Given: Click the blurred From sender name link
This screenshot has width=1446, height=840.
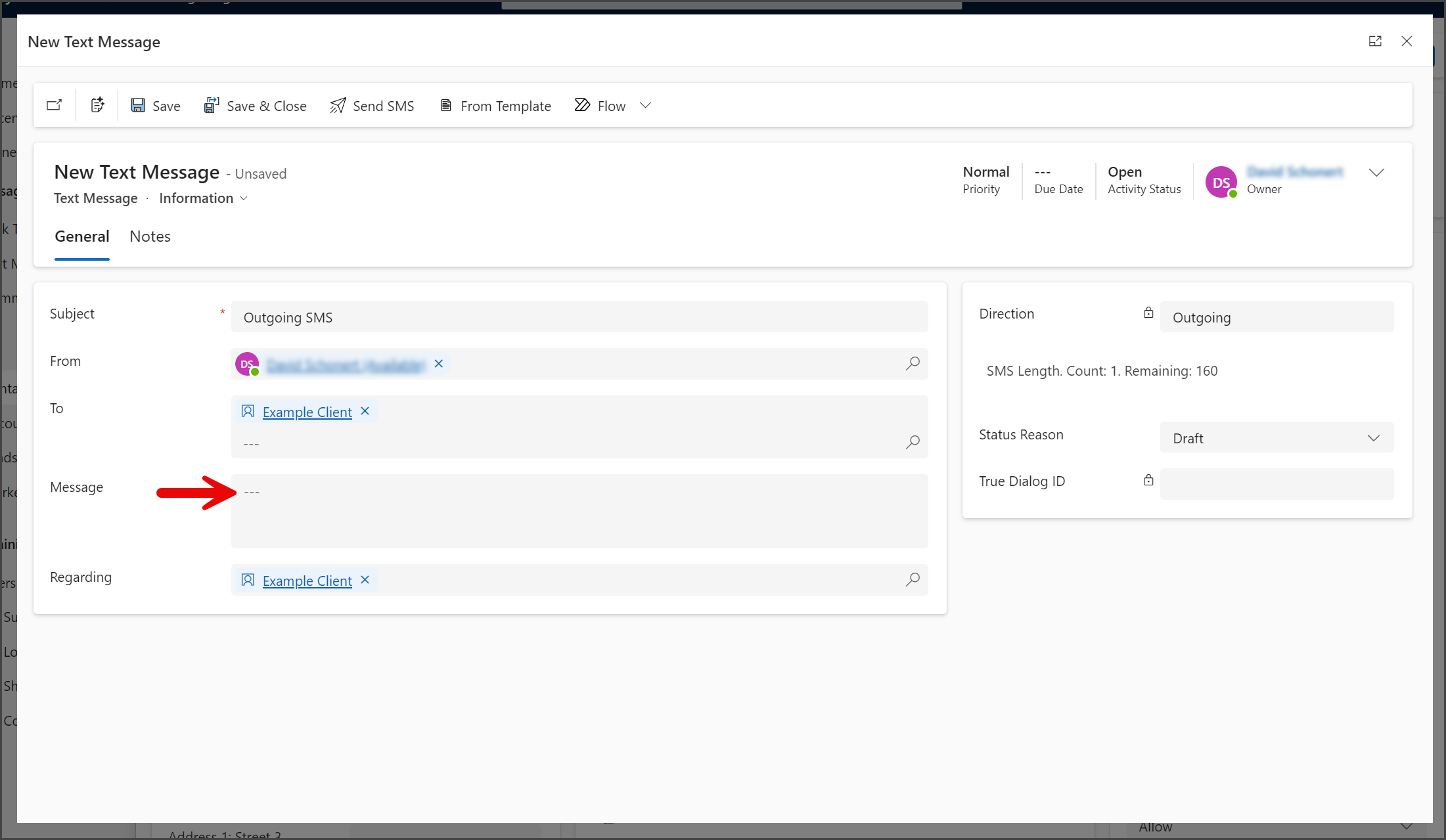Looking at the screenshot, I should (346, 365).
